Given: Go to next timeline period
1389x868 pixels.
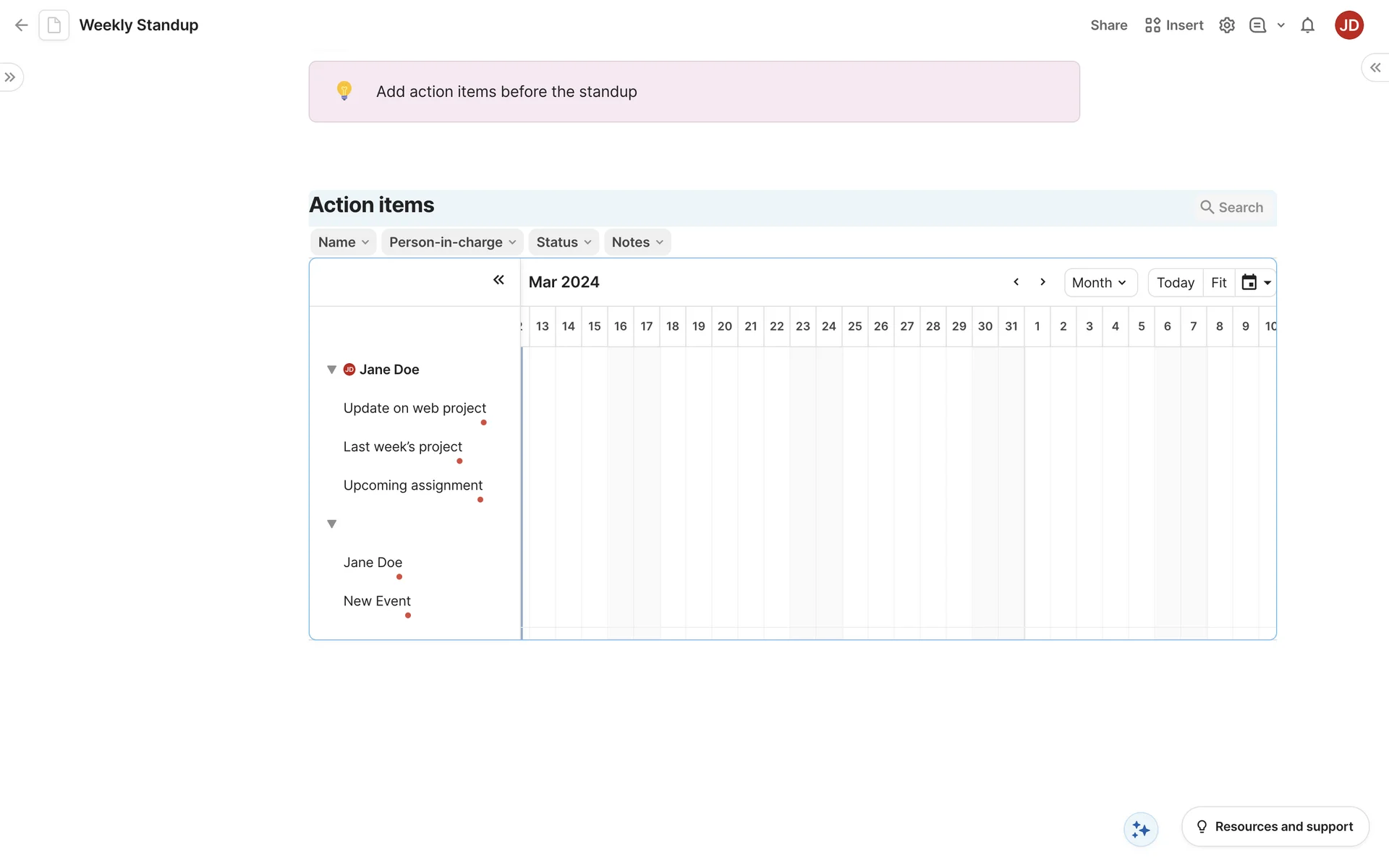Looking at the screenshot, I should (1042, 282).
